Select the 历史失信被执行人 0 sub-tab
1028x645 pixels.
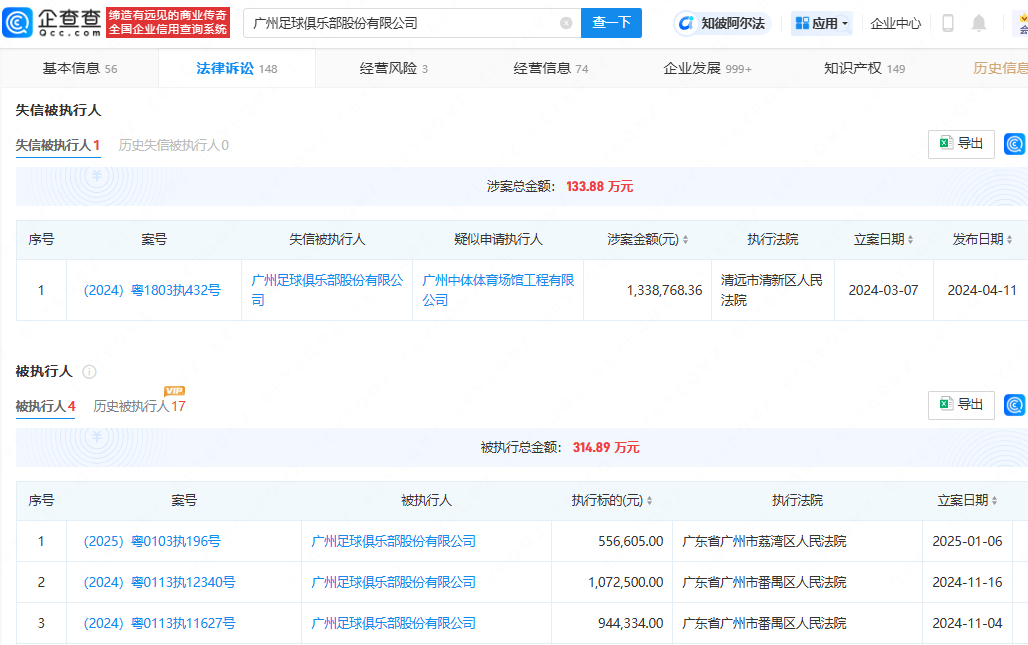point(174,146)
